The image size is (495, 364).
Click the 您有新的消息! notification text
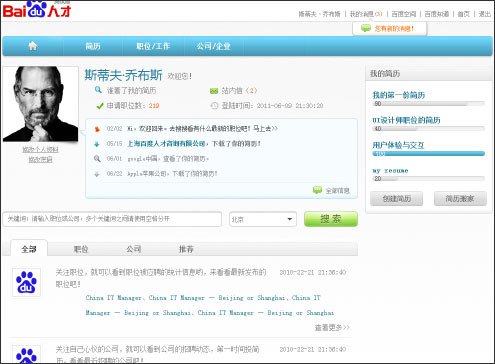pyautogui.click(x=394, y=29)
